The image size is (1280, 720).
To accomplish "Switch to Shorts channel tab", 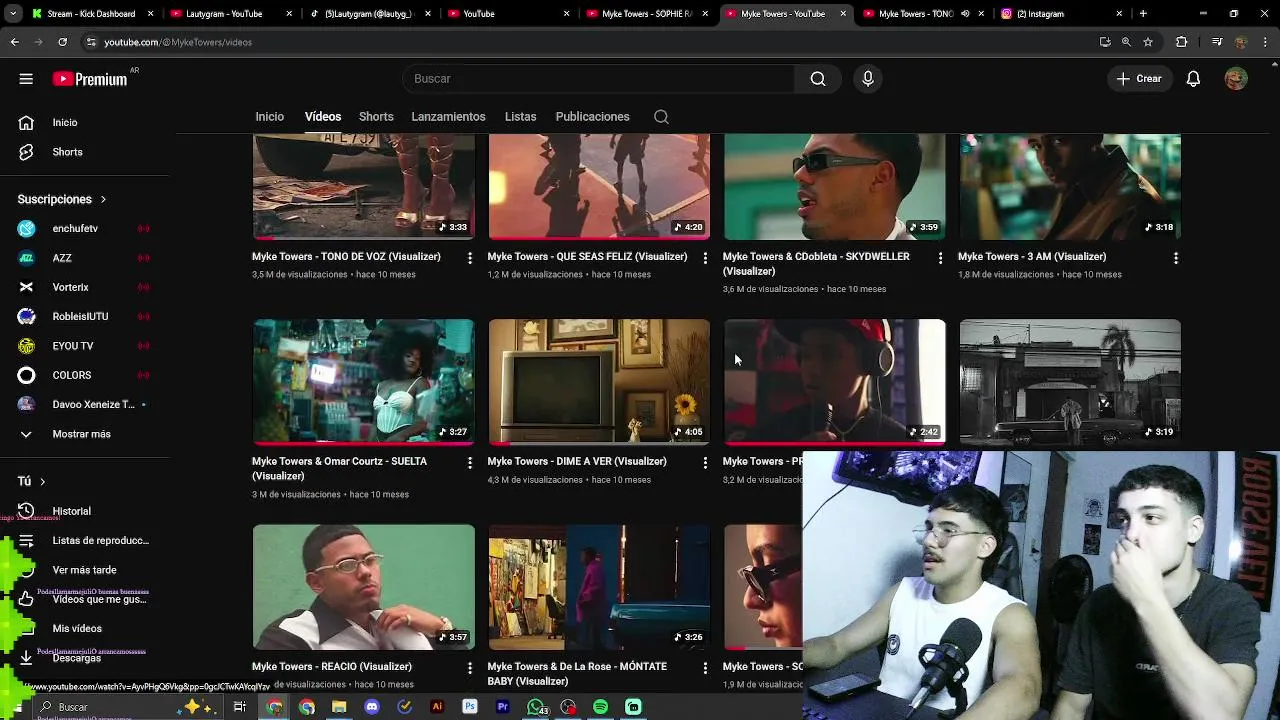I will [376, 117].
